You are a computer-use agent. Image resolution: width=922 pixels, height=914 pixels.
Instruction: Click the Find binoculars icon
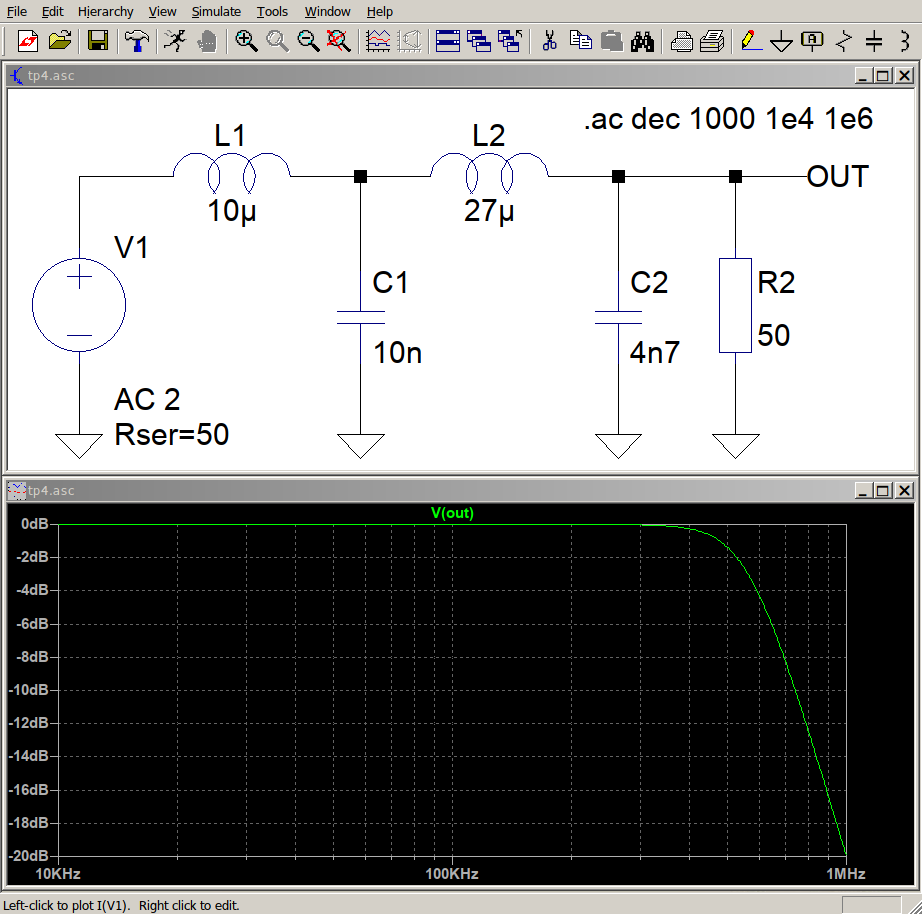(642, 41)
